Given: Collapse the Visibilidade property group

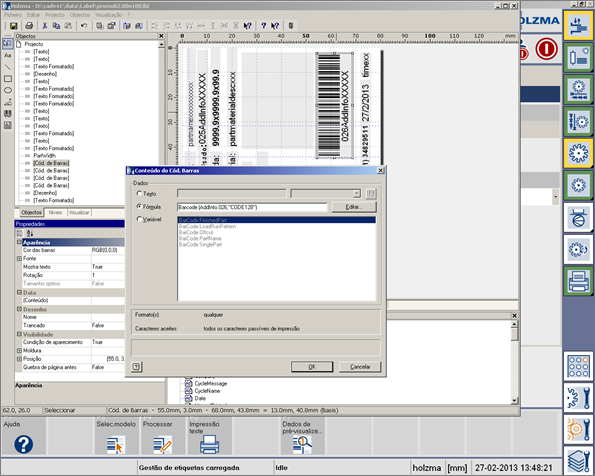Looking at the screenshot, I should point(19,334).
